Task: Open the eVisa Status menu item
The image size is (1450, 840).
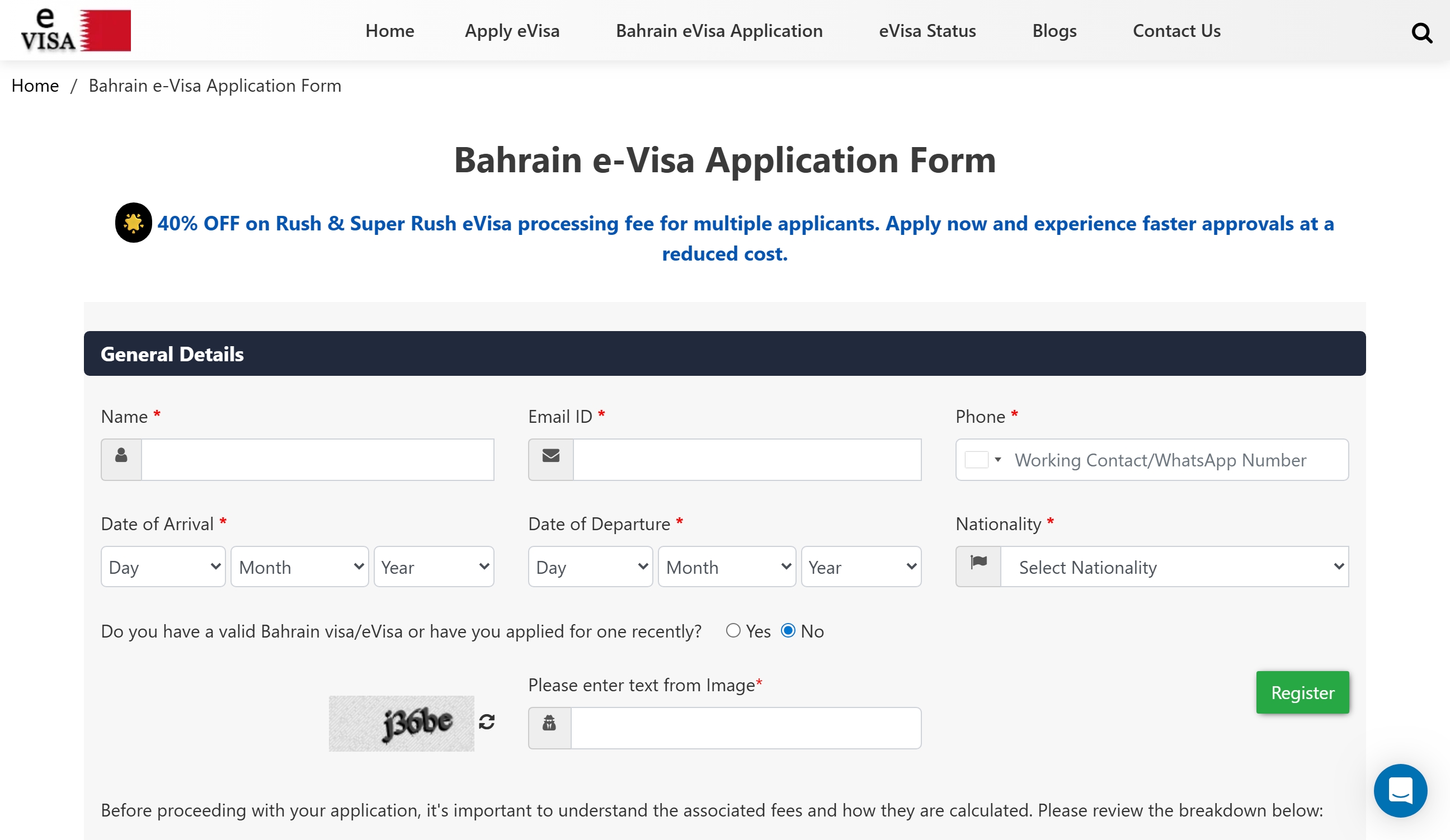Action: tap(927, 31)
